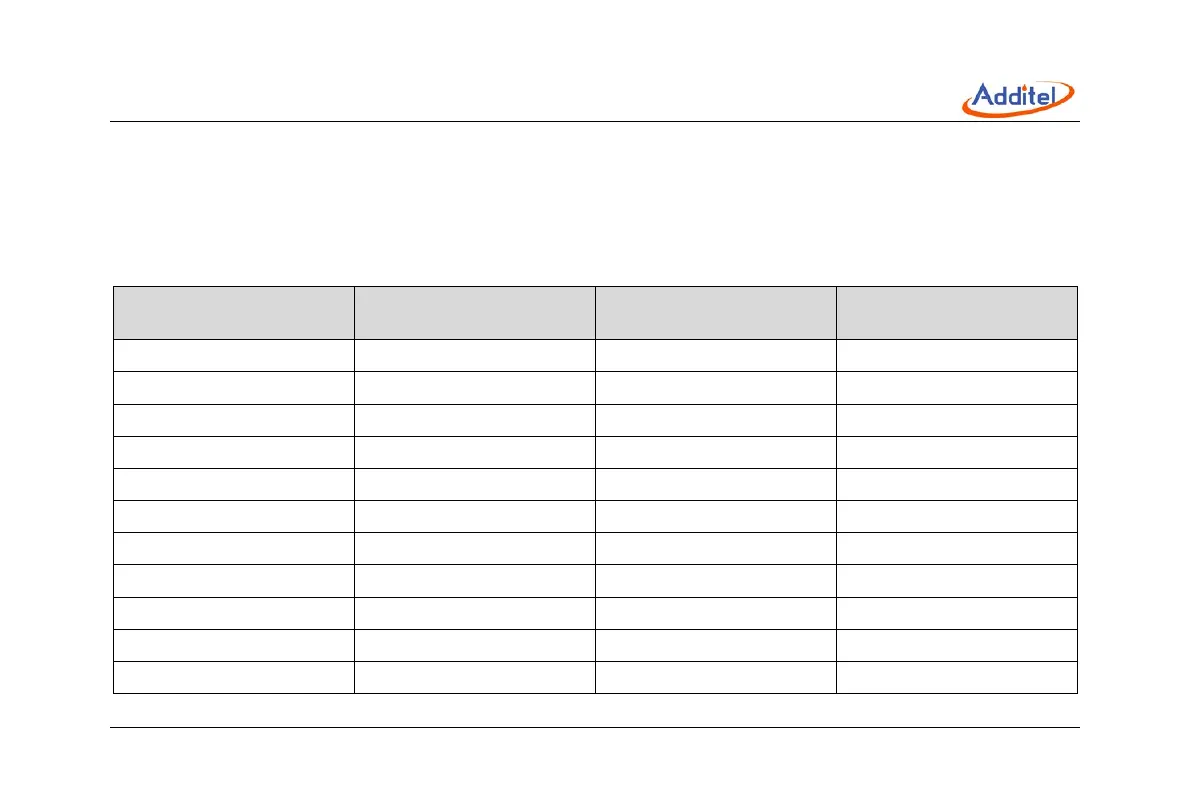Image resolution: width=1191 pixels, height=794 pixels.
Task: Click fourth white row, first column cell
Action: coord(233,452)
